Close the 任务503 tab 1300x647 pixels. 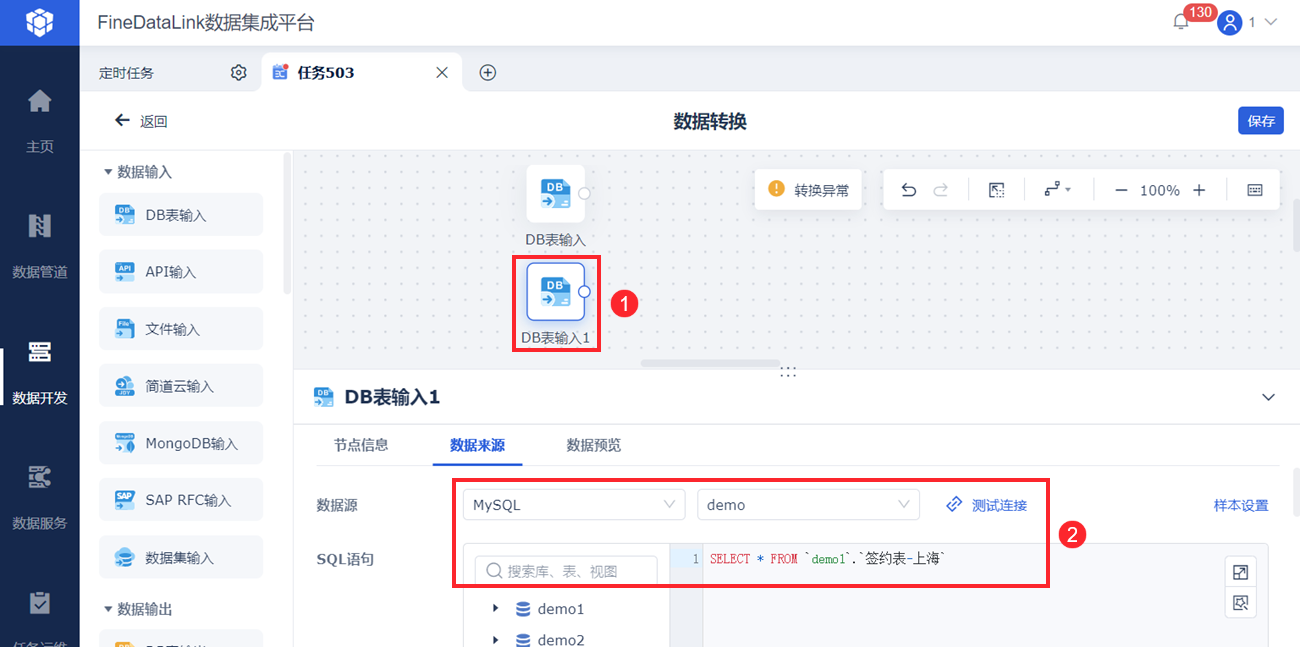click(442, 73)
